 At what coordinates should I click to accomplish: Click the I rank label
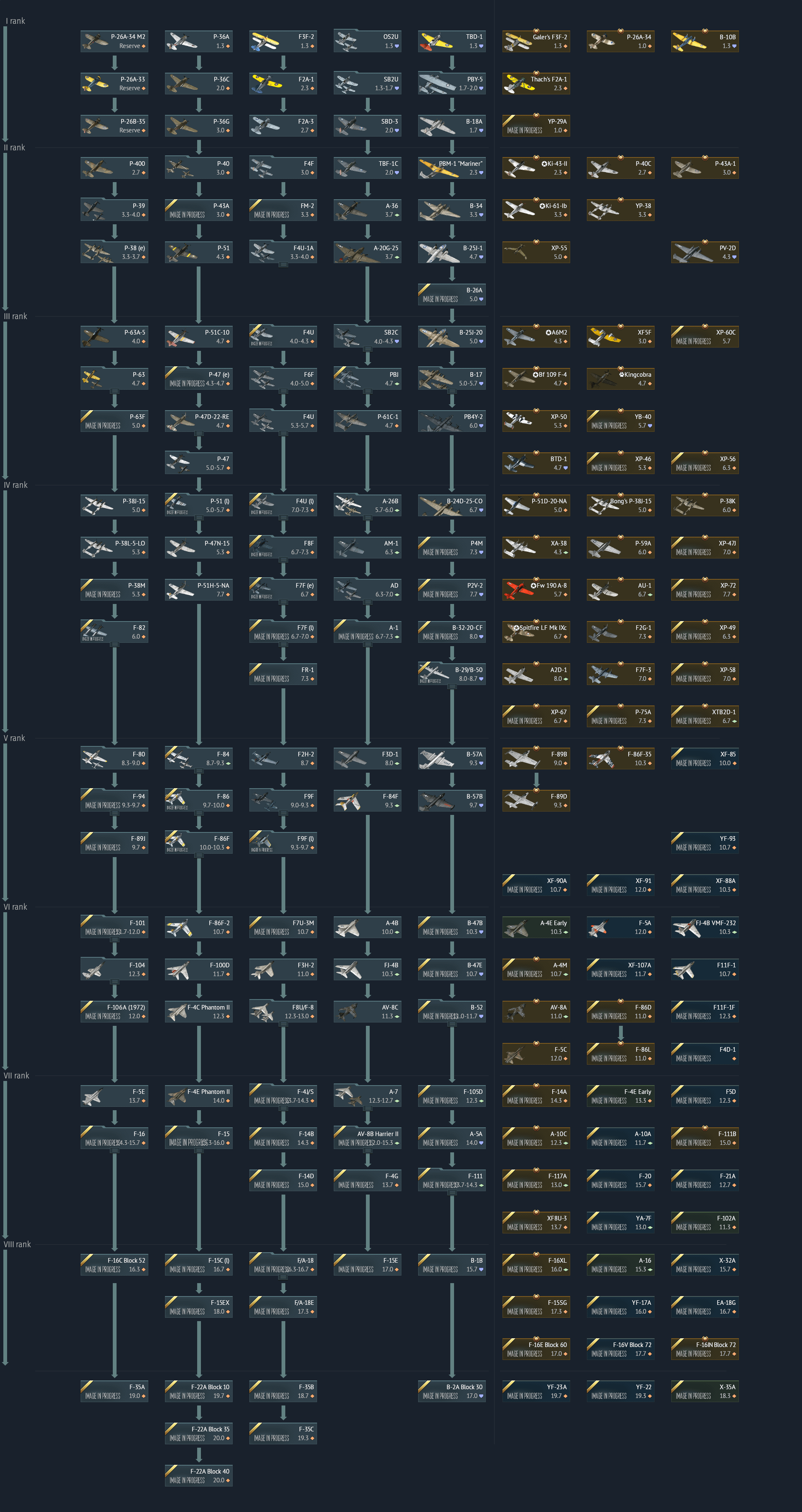point(15,21)
